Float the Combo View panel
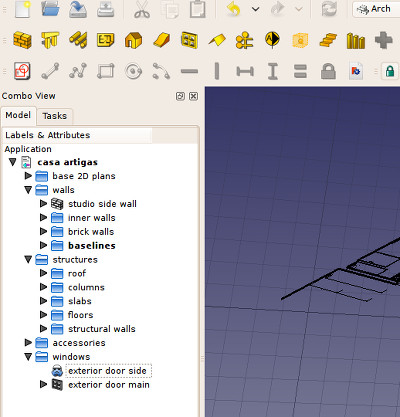The height and width of the screenshot is (417, 400). coord(180,96)
